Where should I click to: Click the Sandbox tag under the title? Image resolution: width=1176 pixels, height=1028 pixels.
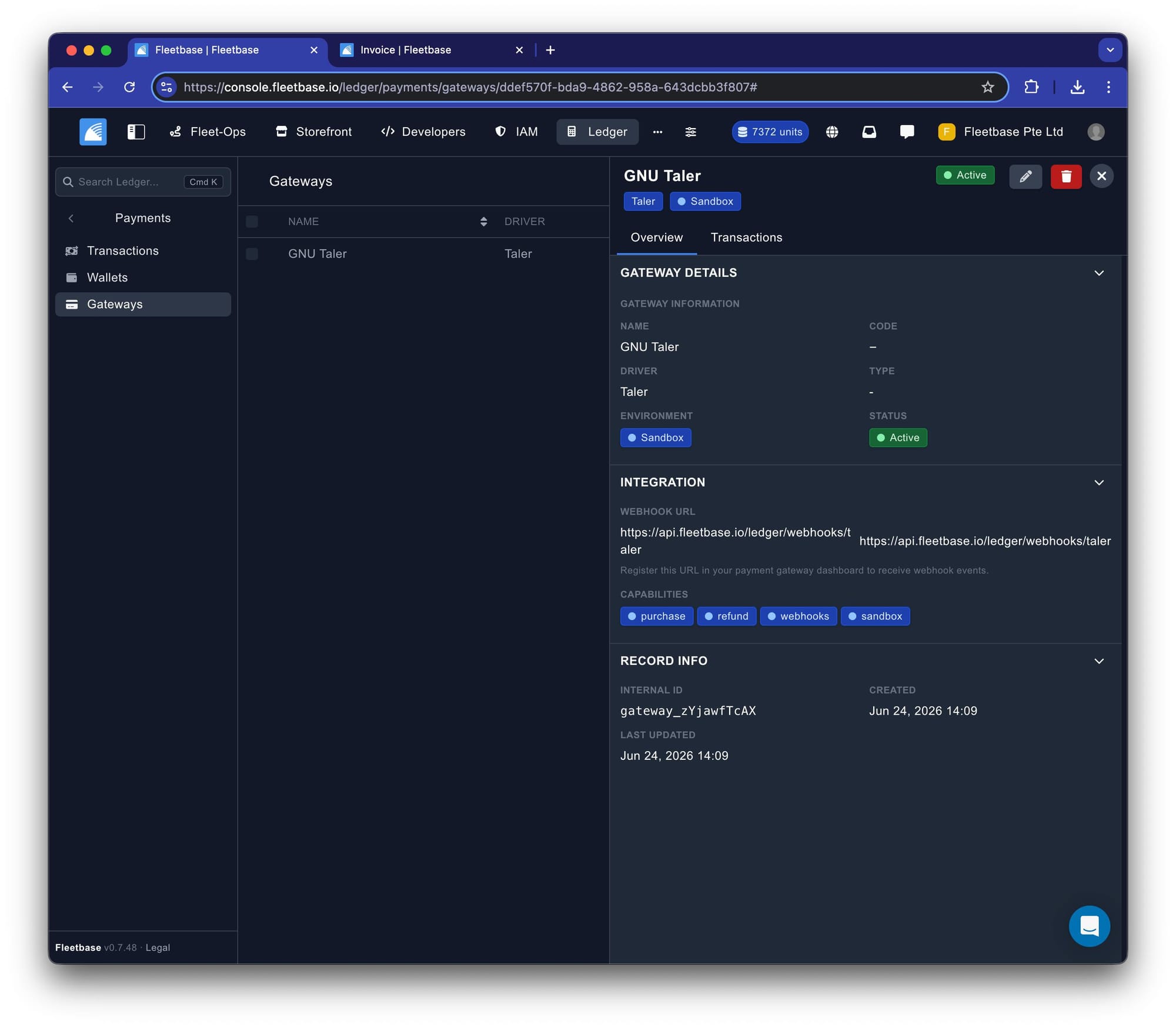(705, 202)
